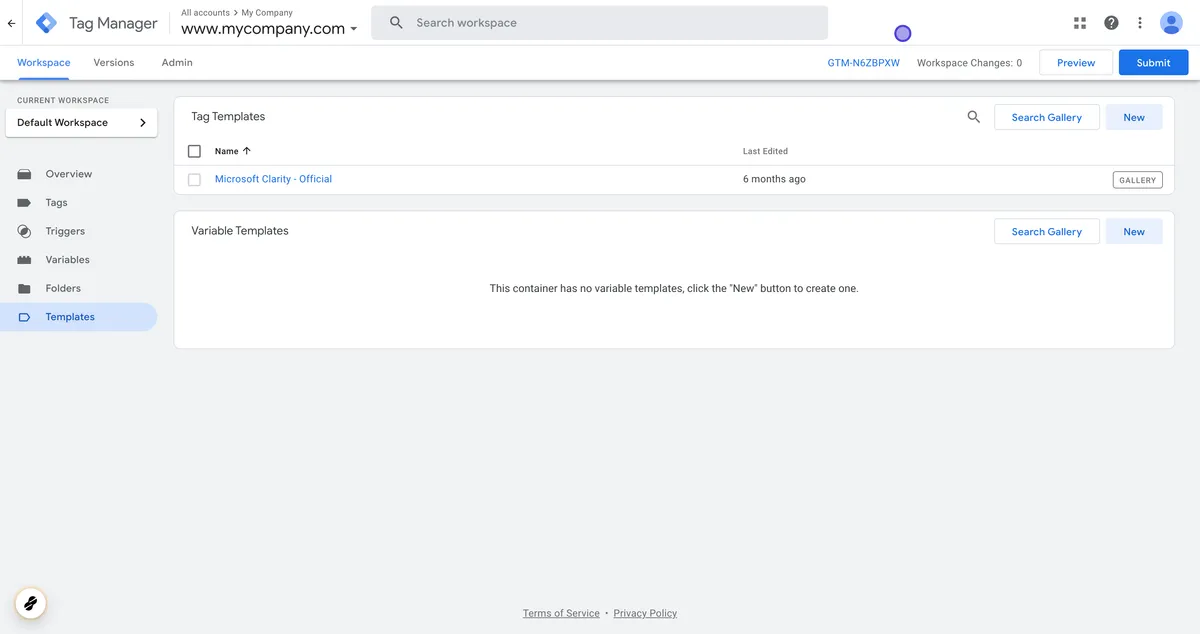Open the help question mark icon
Screen dimensions: 1200x634
click(x=1111, y=23)
